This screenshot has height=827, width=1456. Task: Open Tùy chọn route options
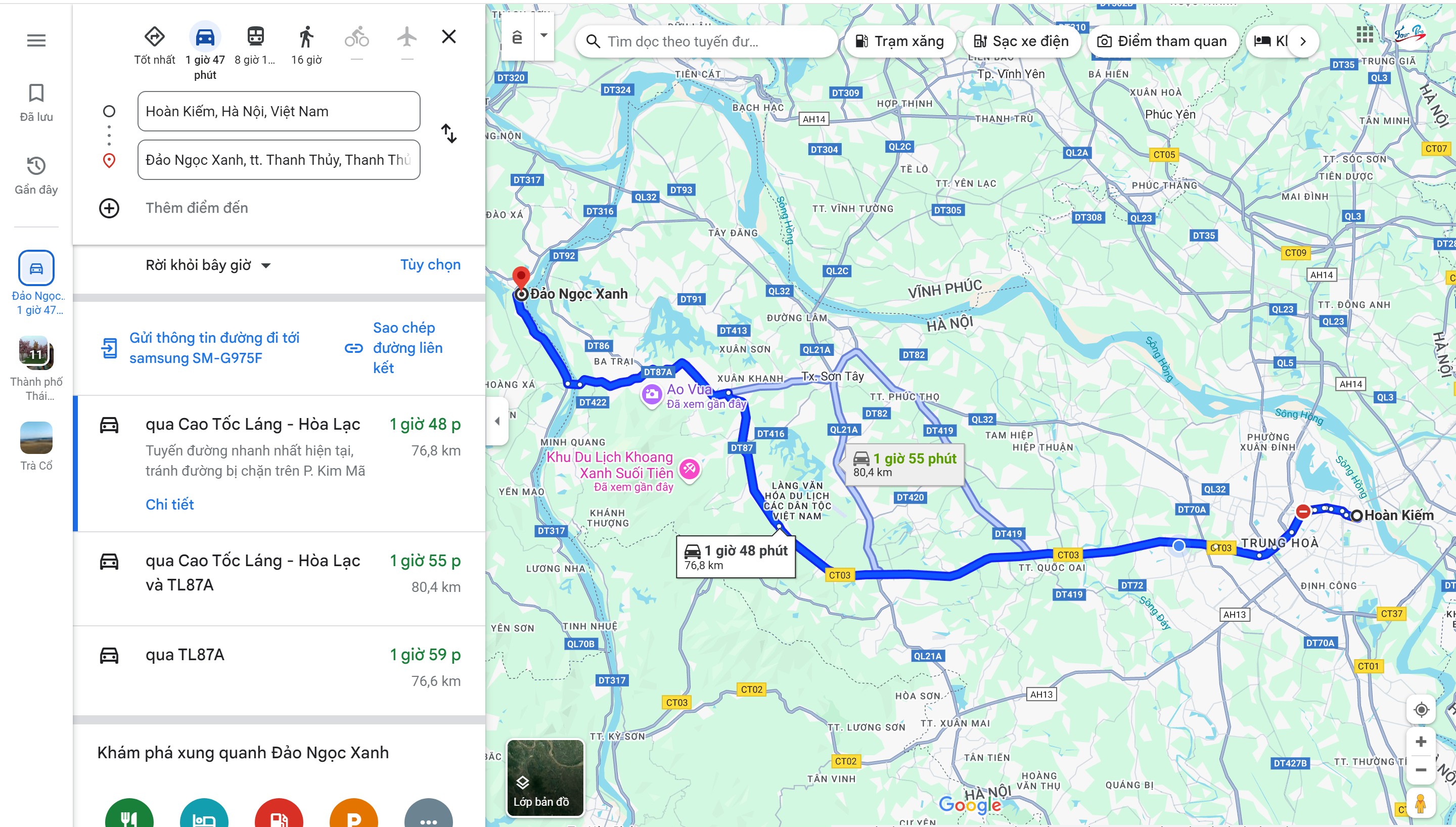[430, 265]
